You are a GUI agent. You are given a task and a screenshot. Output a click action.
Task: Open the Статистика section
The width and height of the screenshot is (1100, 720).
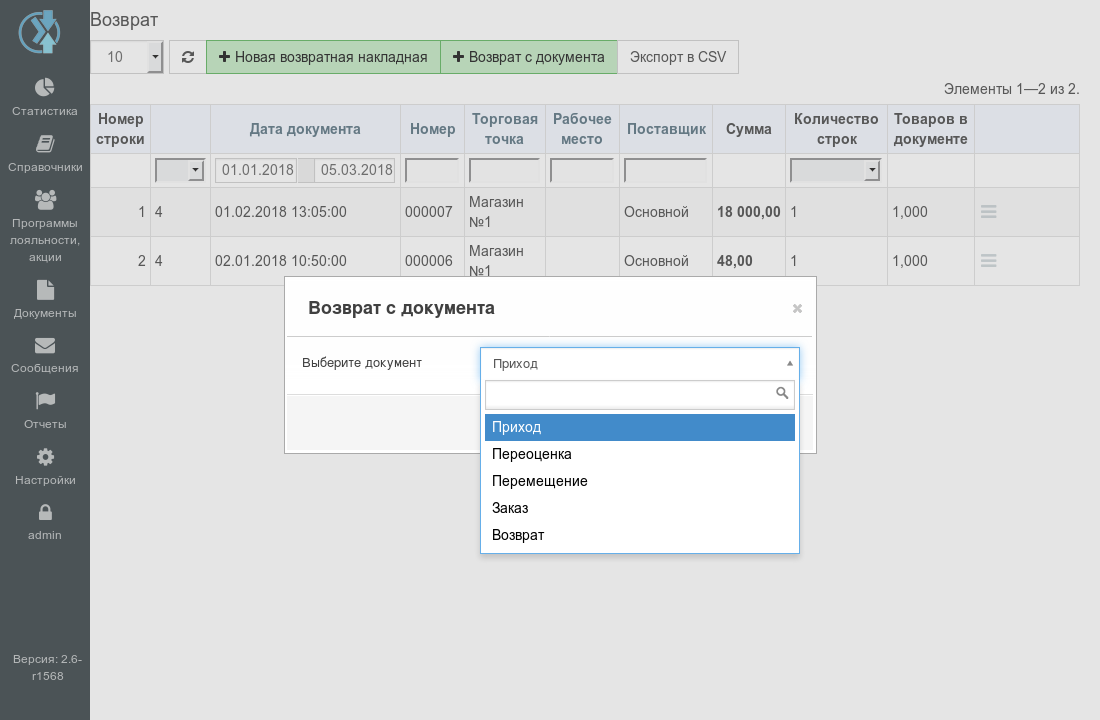45,97
